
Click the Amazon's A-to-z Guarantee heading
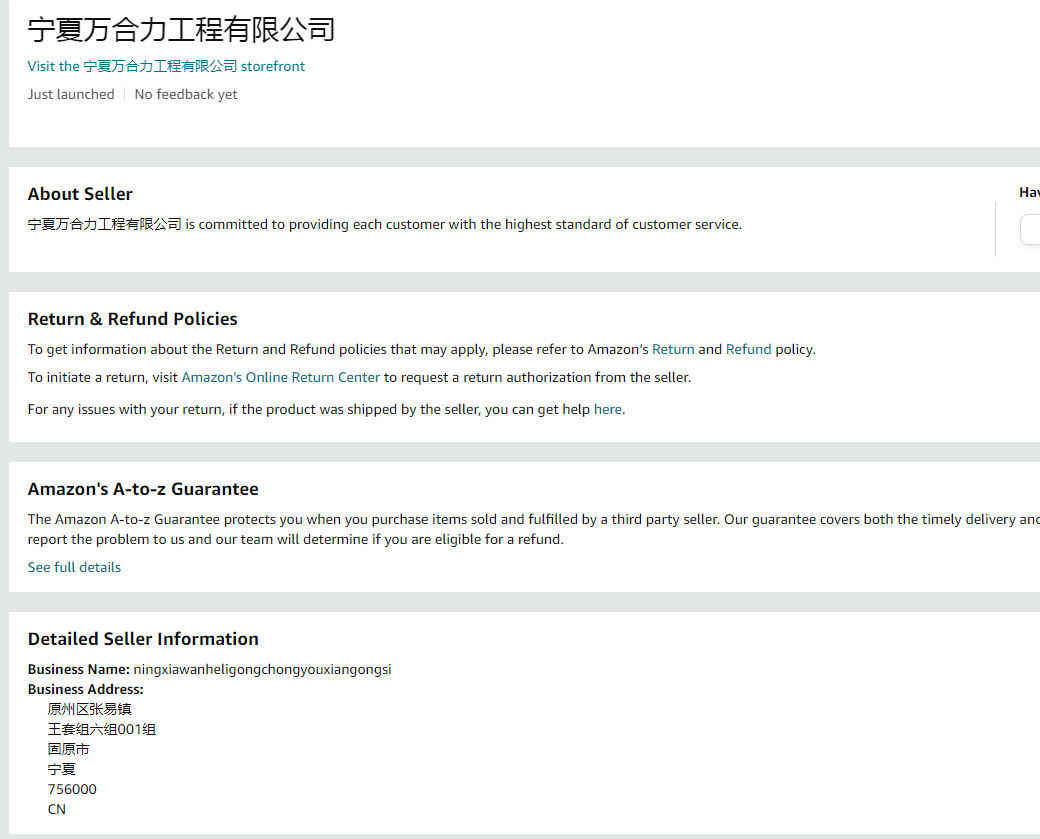tap(143, 489)
